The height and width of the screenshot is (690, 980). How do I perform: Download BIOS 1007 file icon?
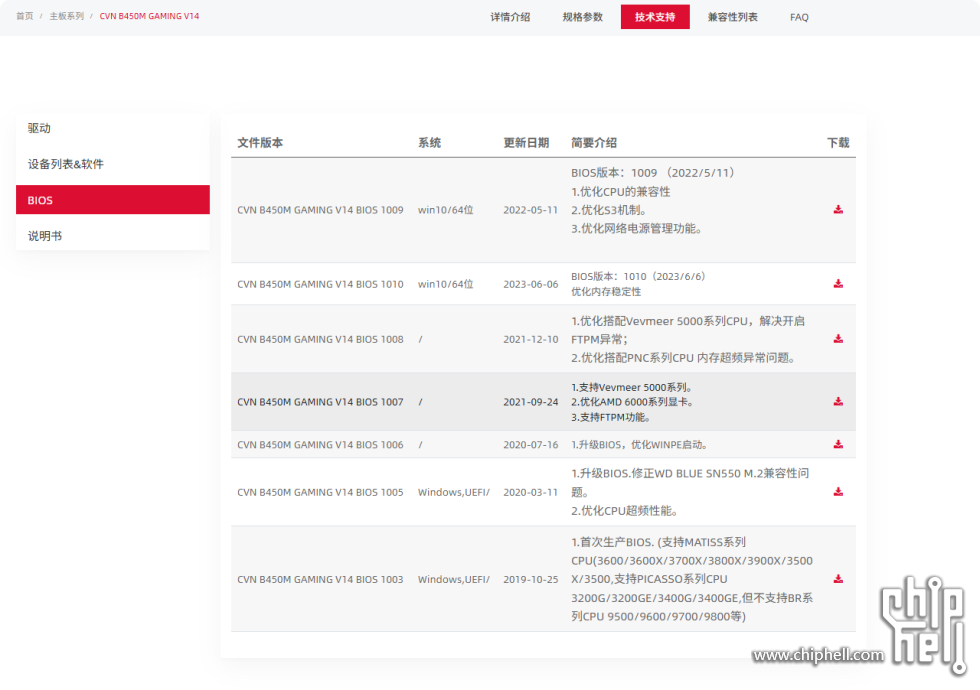[x=838, y=401]
